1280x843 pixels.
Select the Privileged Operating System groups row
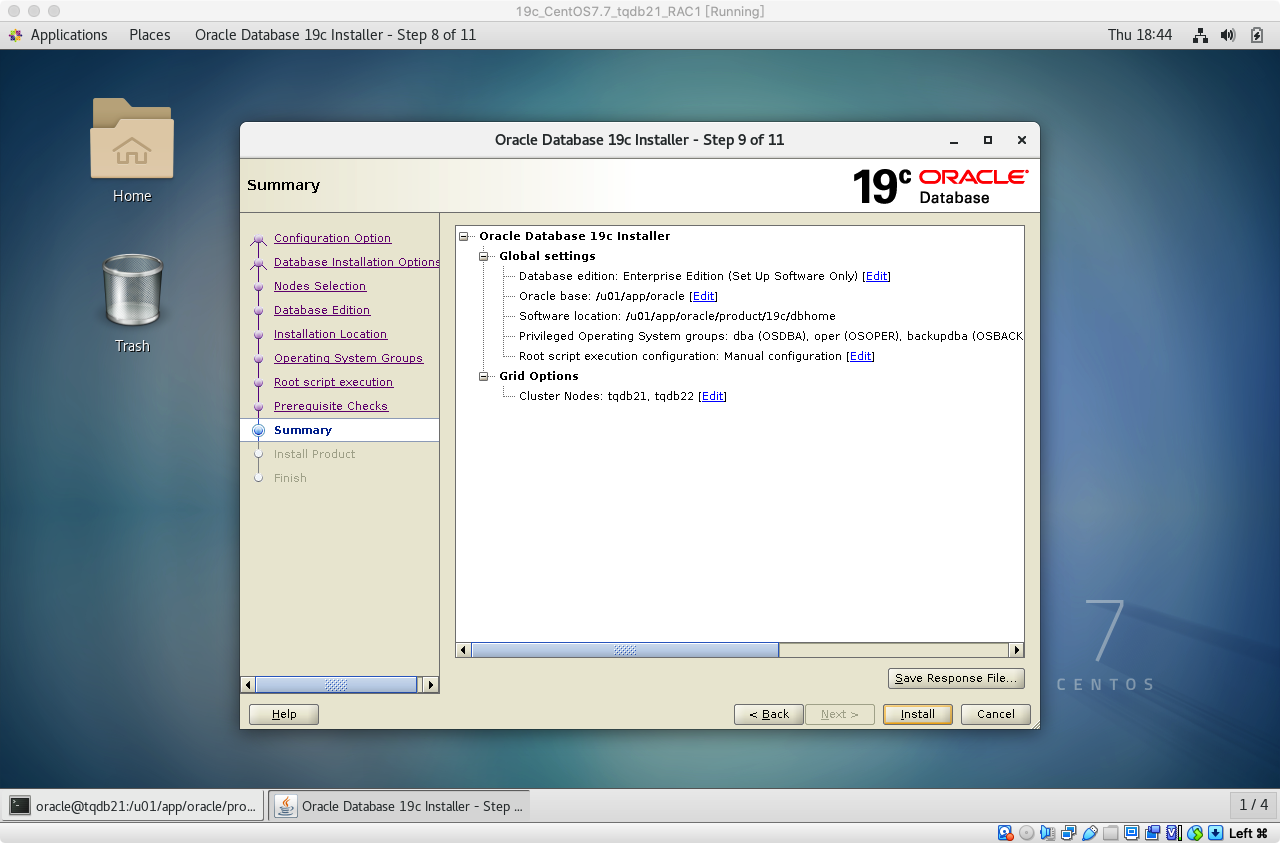coord(770,336)
